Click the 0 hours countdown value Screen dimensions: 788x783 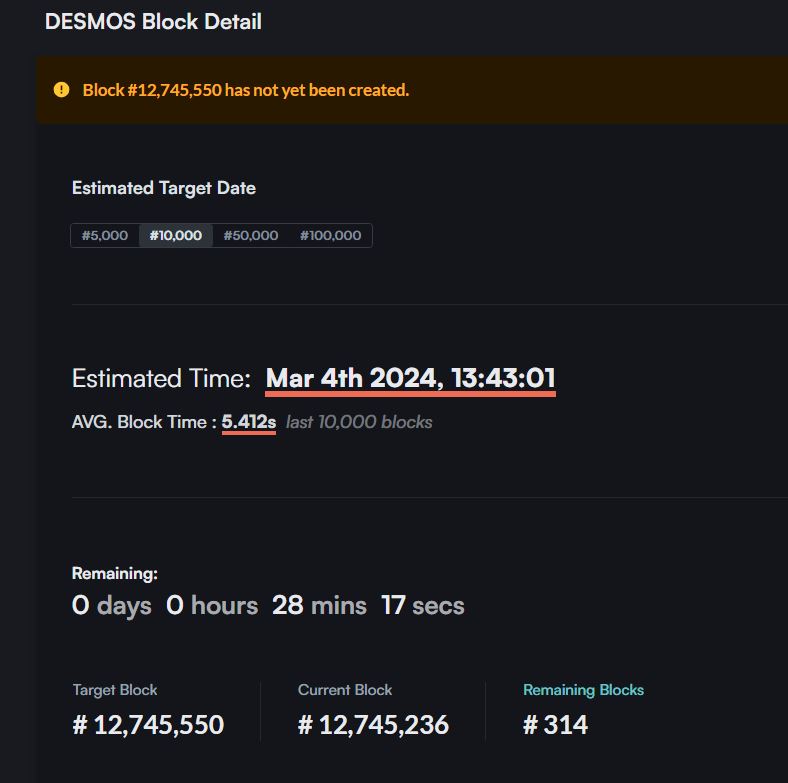[212, 605]
